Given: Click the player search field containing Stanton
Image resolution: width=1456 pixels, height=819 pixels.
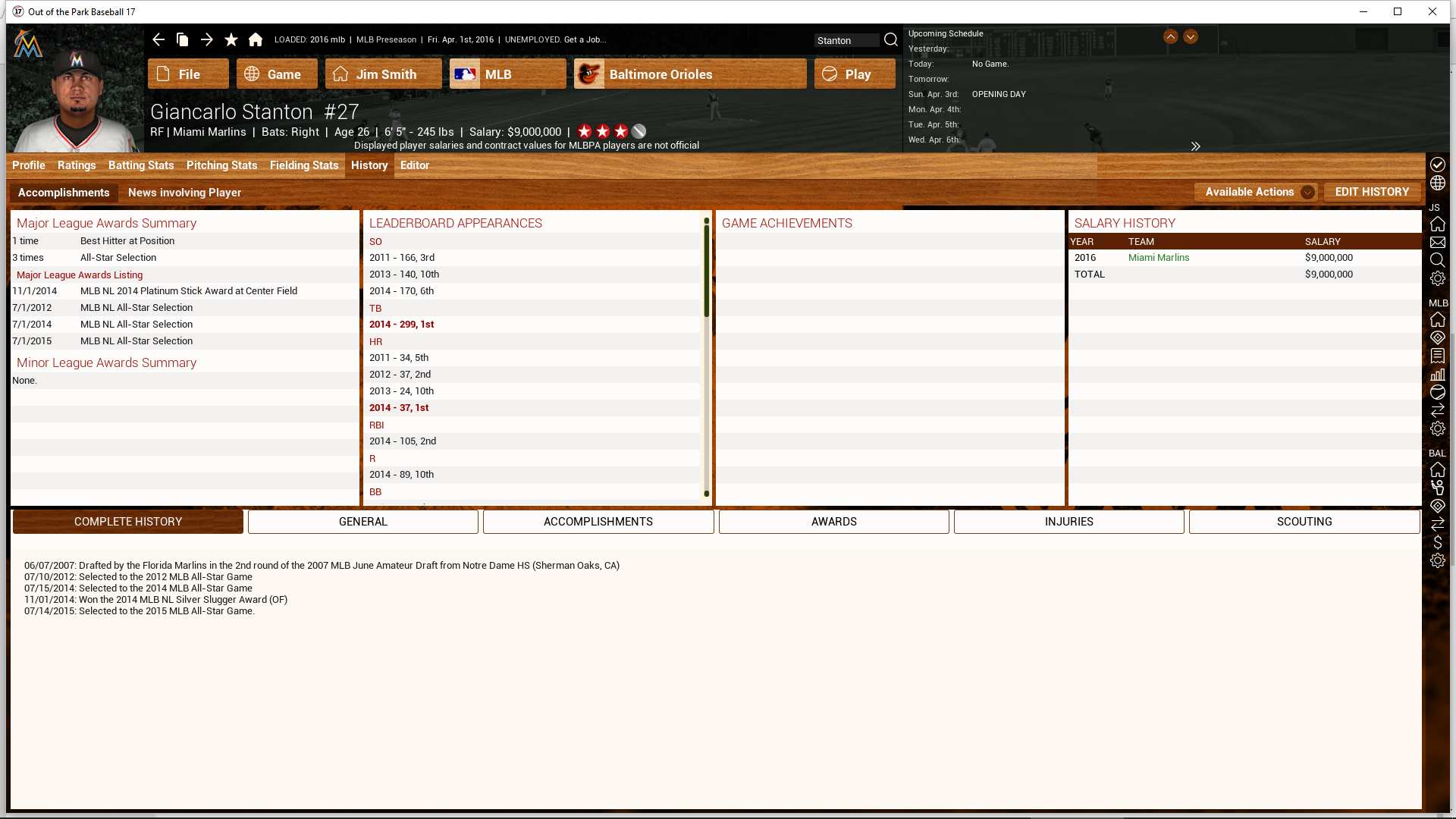Looking at the screenshot, I should click(846, 40).
